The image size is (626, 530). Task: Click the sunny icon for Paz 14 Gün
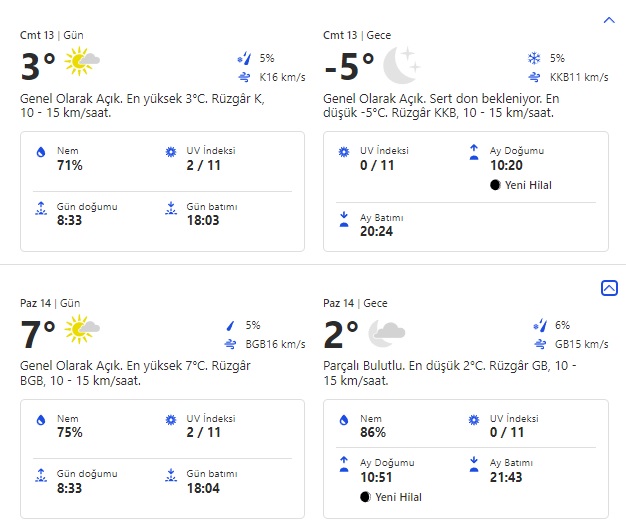[x=82, y=332]
